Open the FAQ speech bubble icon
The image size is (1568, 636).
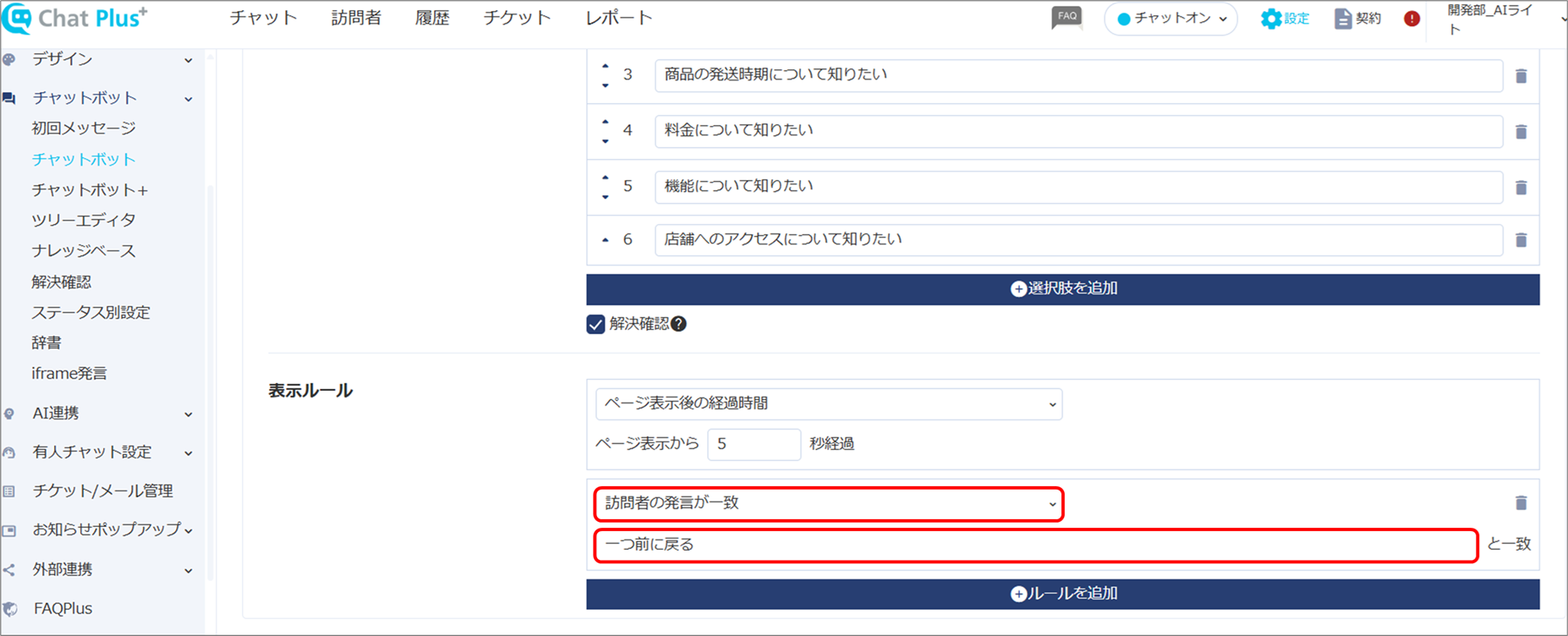(x=1066, y=18)
